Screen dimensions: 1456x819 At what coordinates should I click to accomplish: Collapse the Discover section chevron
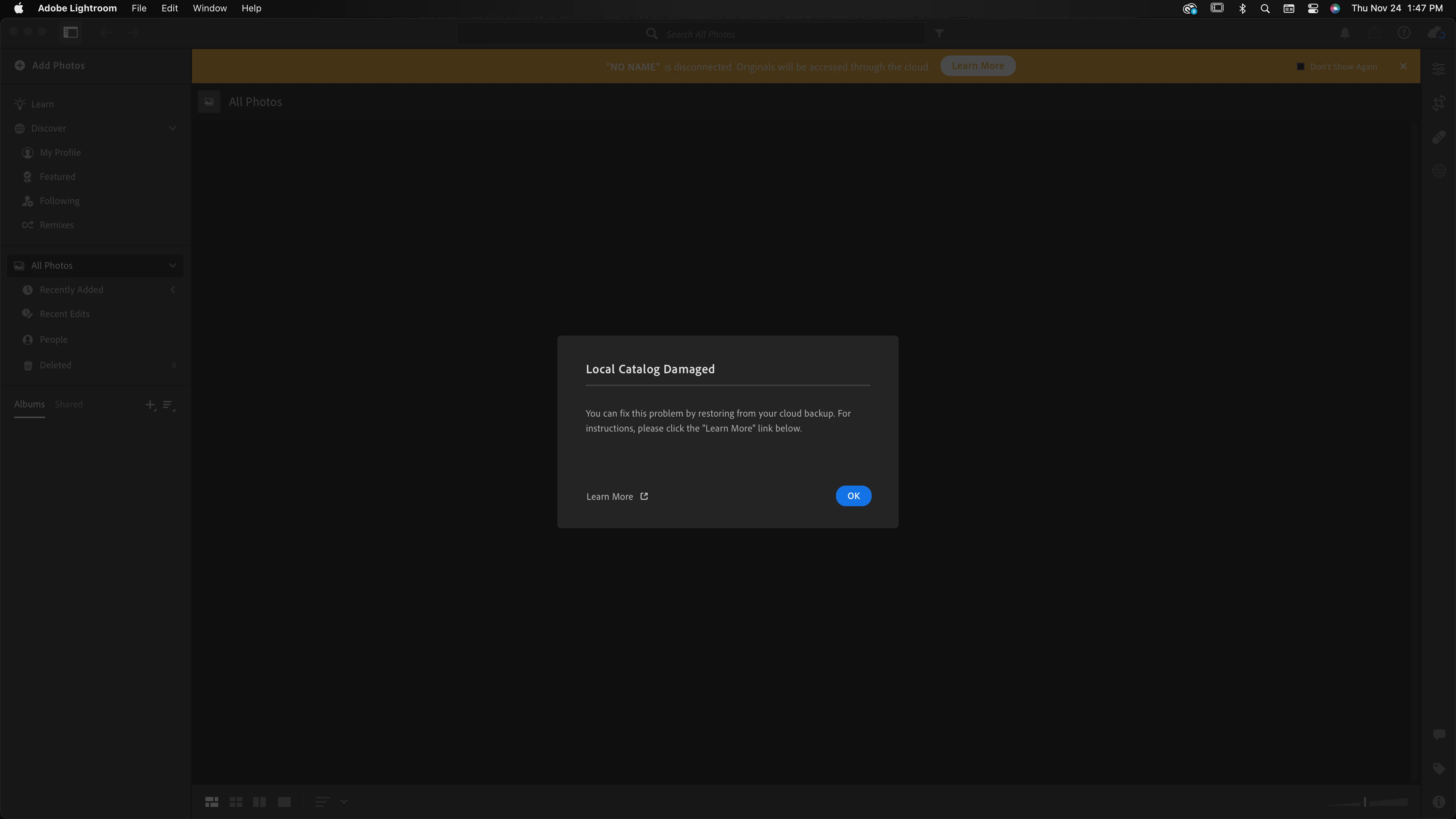(x=172, y=128)
